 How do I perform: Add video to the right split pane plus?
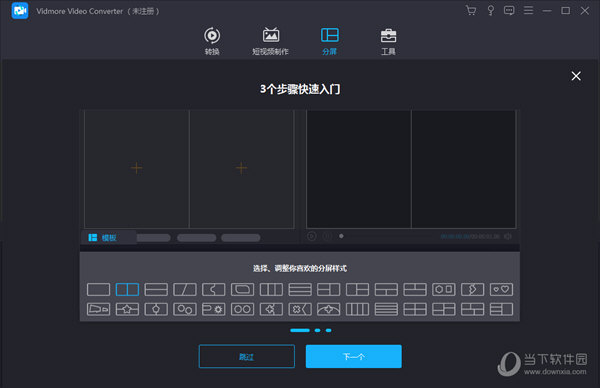click(241, 168)
